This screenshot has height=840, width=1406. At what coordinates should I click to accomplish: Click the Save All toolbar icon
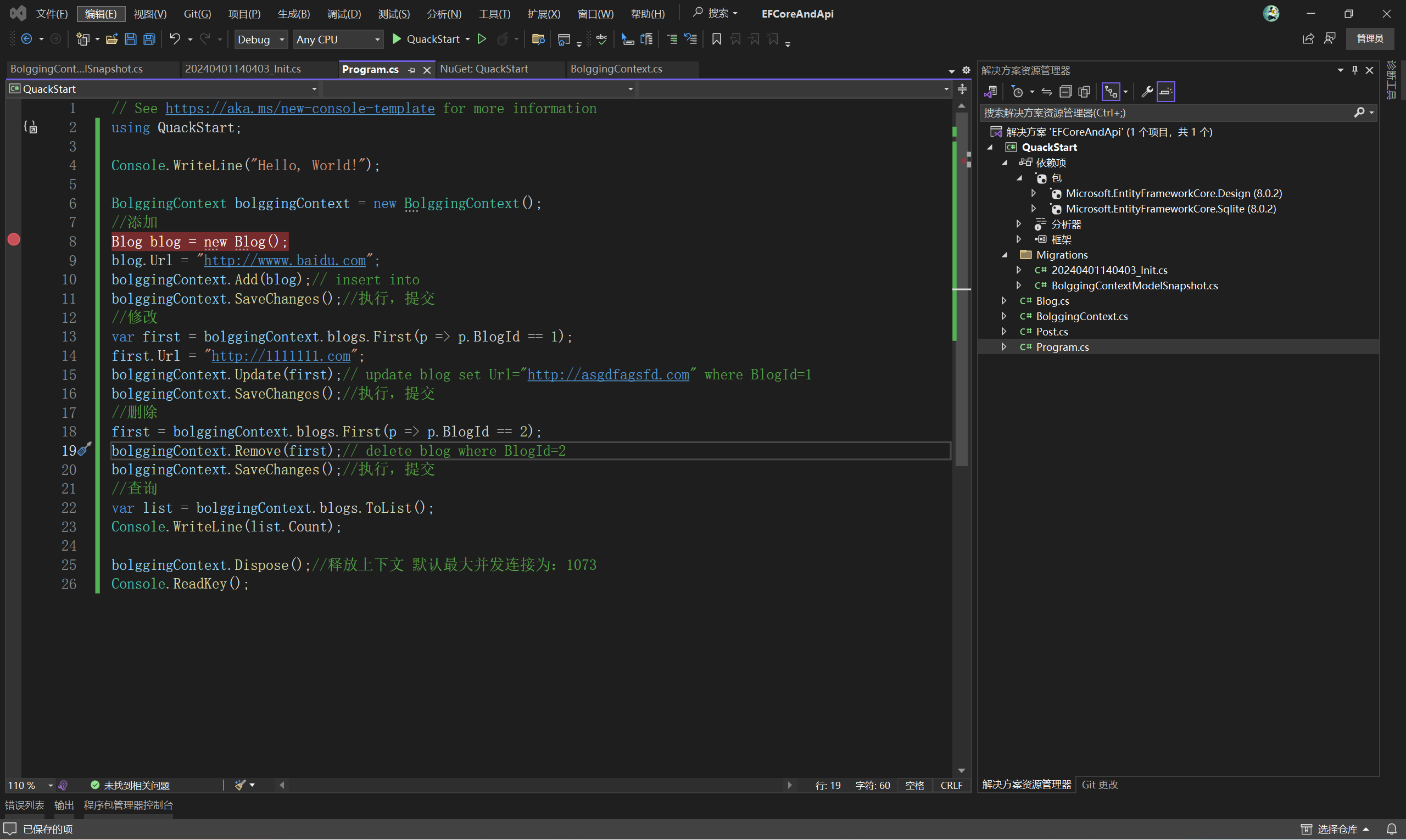[x=149, y=39]
